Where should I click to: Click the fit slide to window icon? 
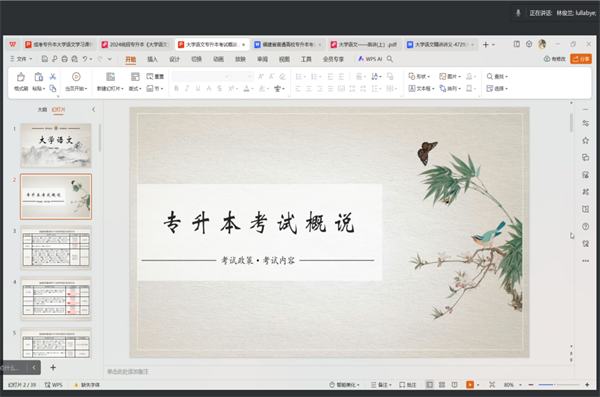(x=492, y=385)
